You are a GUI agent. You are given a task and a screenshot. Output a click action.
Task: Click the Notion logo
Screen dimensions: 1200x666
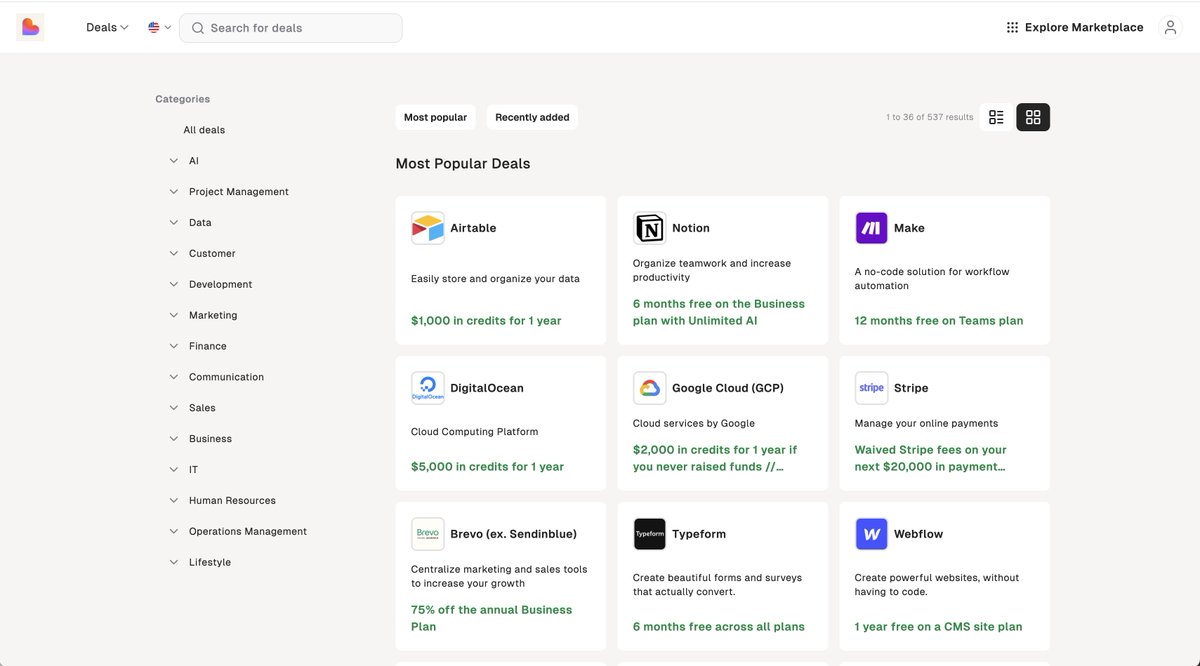pyautogui.click(x=650, y=228)
